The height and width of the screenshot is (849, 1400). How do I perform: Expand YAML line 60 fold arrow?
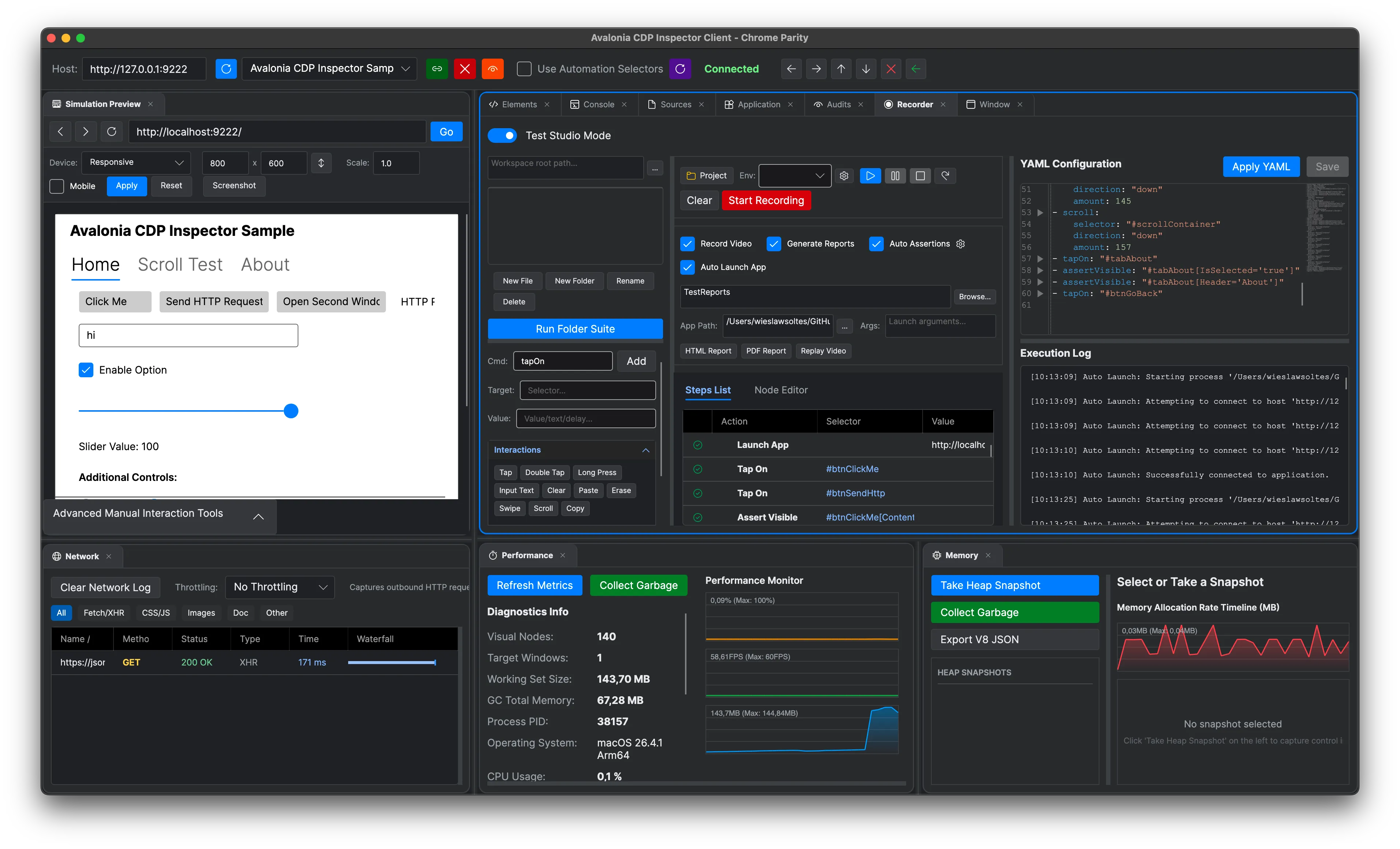coord(1040,294)
